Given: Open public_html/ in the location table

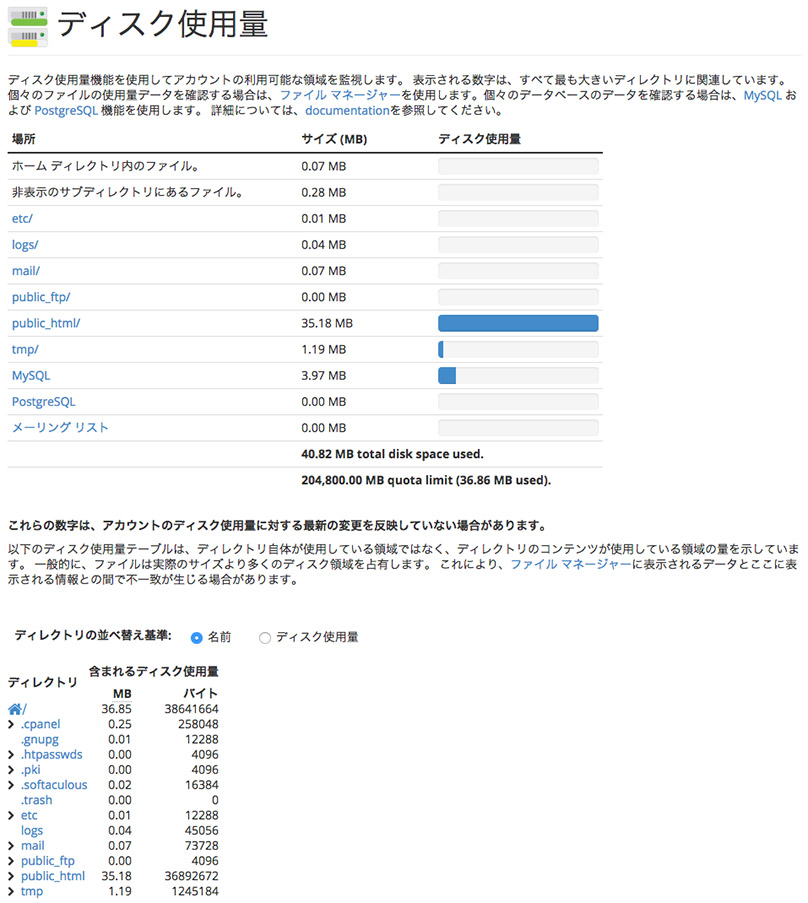Looking at the screenshot, I should (46, 323).
